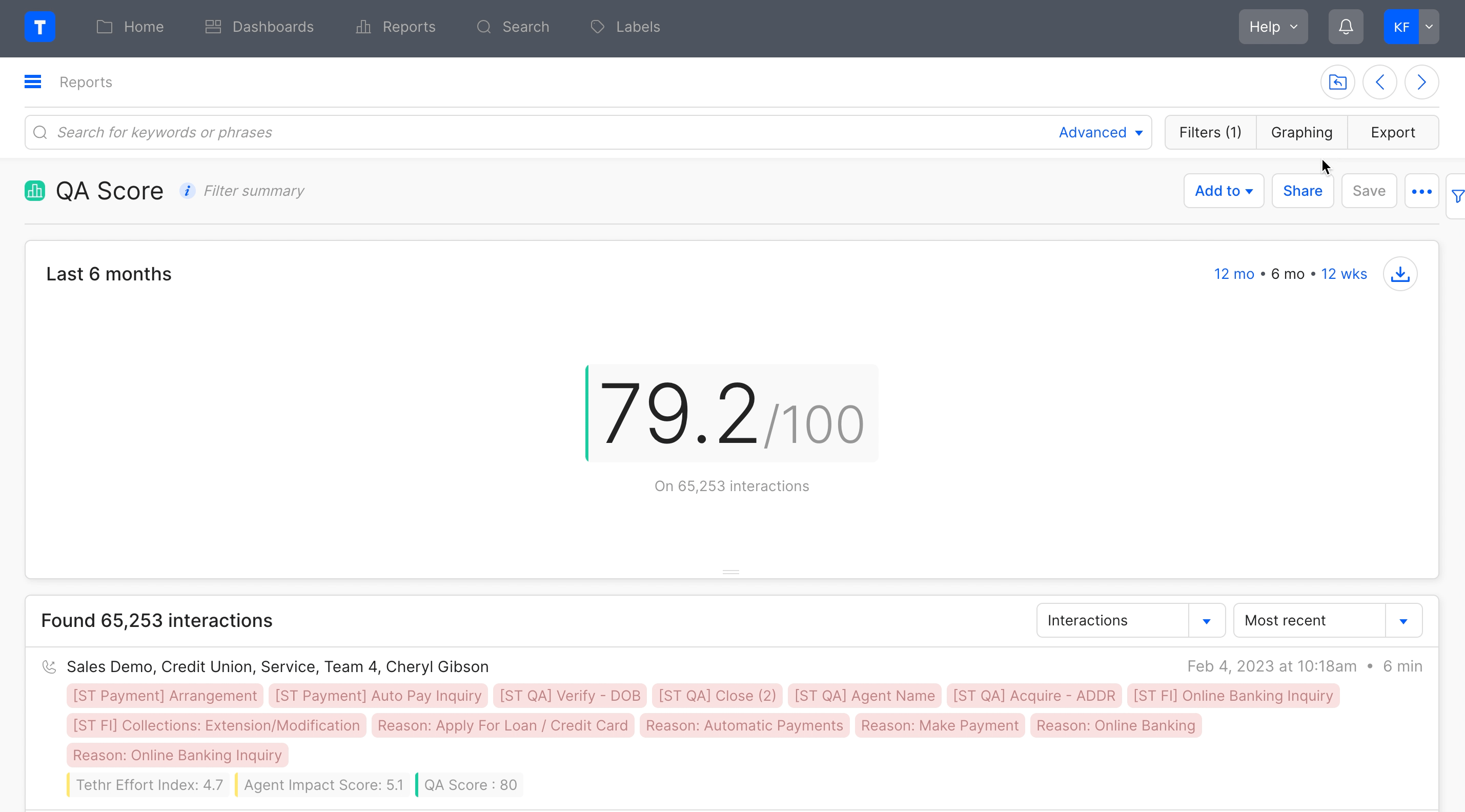
Task: Go to previous report arrow
Action: click(1379, 83)
